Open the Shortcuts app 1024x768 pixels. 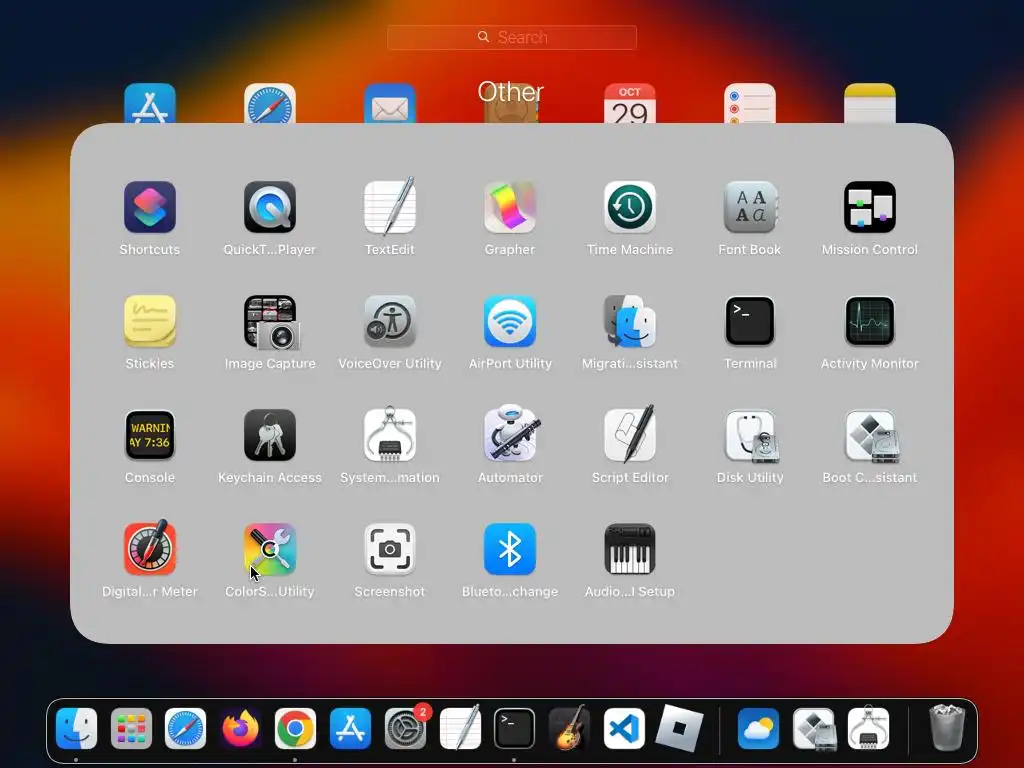point(150,208)
